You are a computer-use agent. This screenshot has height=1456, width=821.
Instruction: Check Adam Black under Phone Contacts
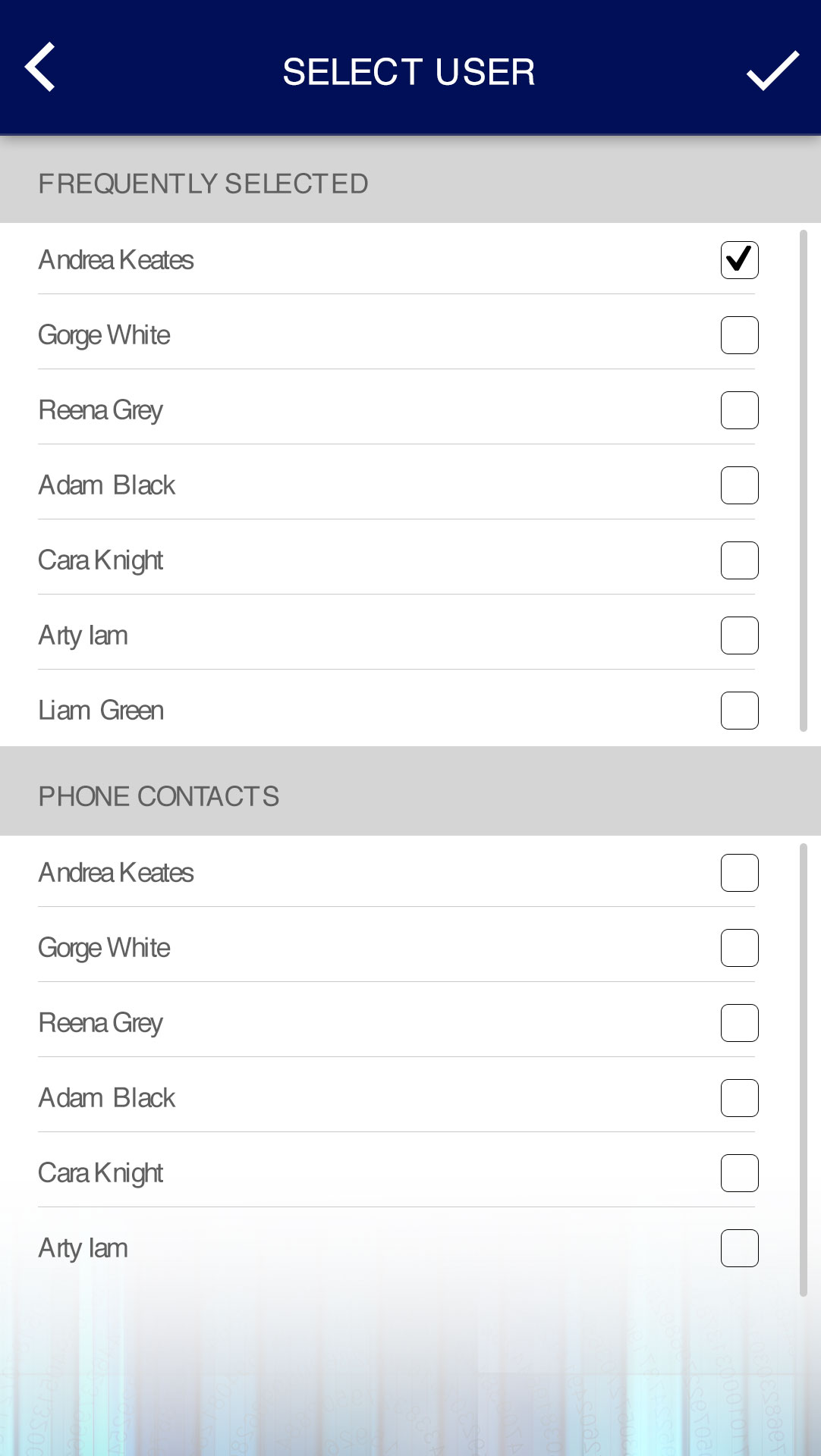739,1098
